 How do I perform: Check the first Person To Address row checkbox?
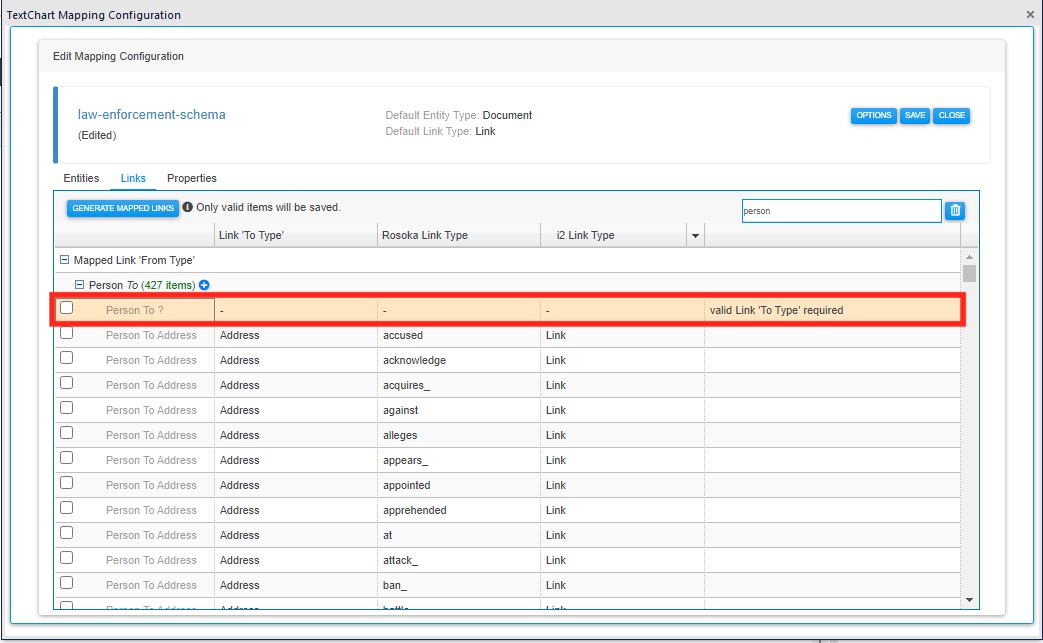(66, 332)
